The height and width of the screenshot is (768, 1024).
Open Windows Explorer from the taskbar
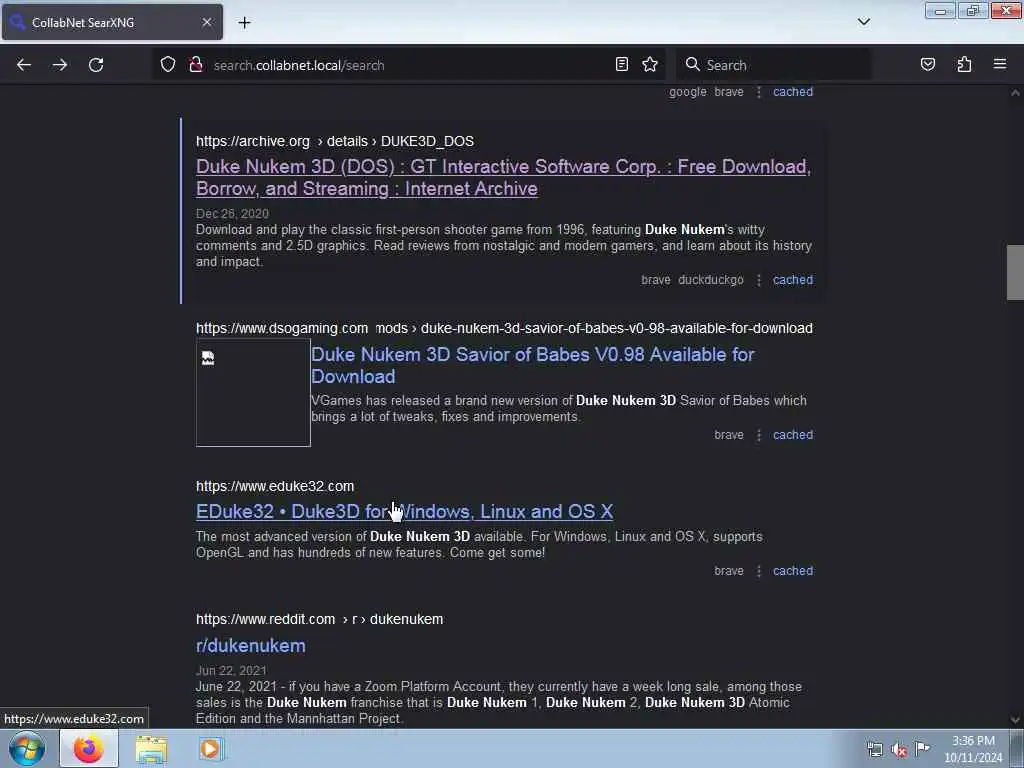[152, 749]
